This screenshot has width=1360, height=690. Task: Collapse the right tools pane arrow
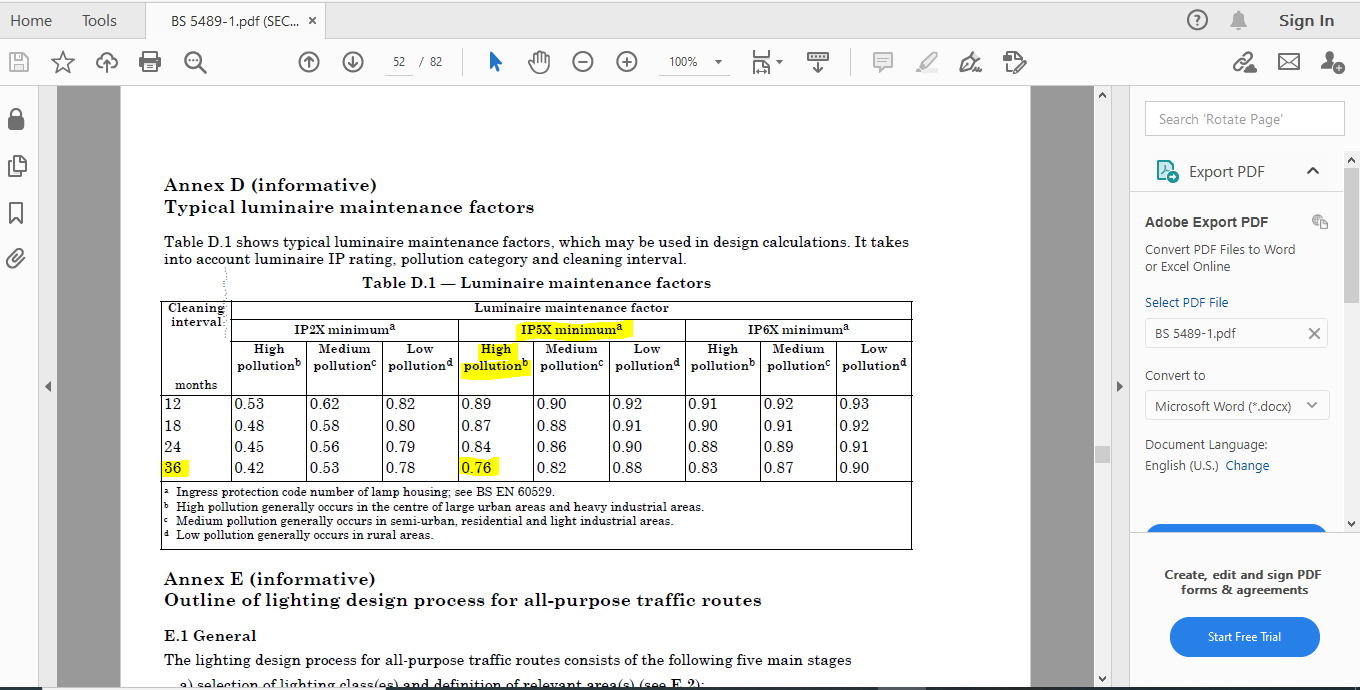(x=1120, y=386)
